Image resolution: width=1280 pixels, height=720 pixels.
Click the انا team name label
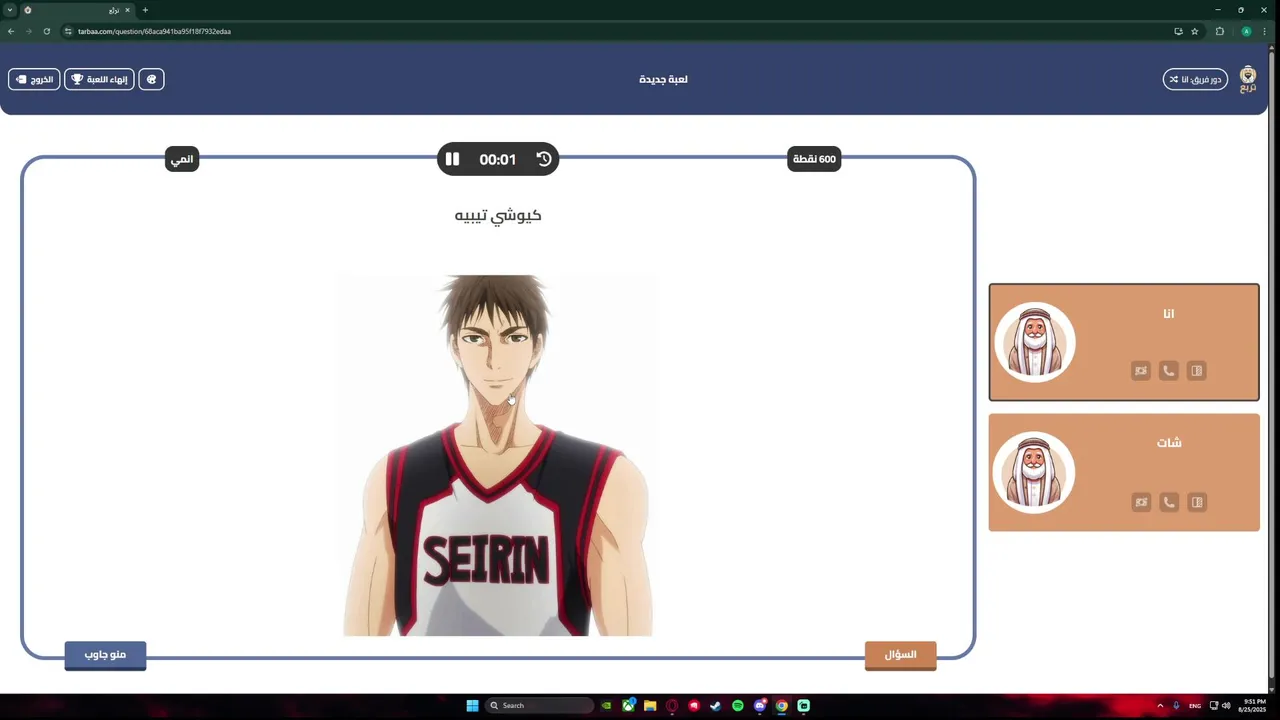click(x=1169, y=314)
